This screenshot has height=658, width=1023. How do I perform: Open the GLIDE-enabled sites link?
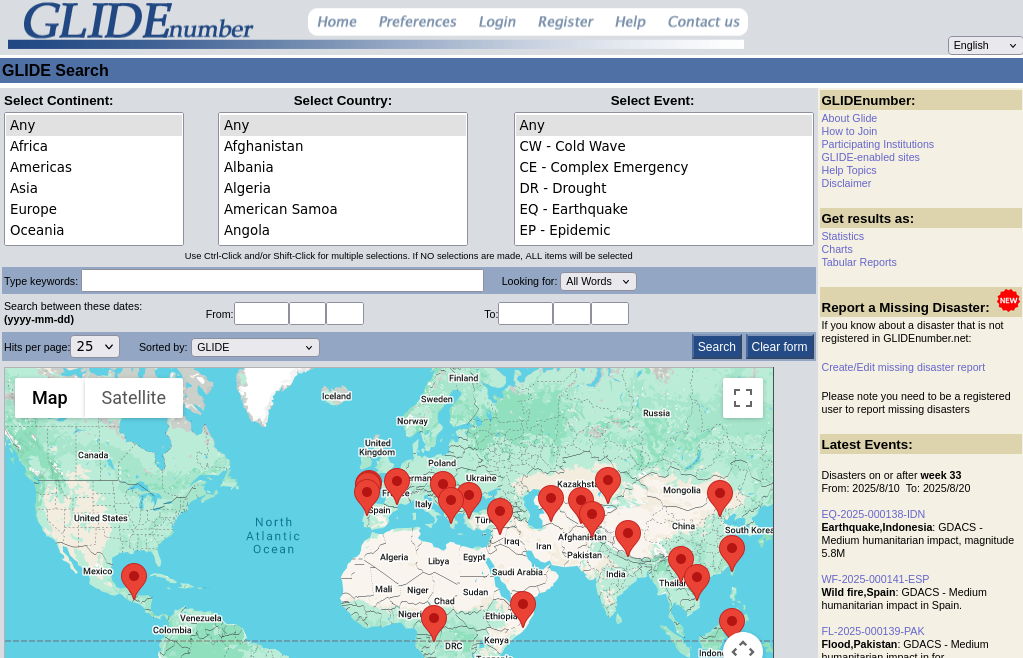click(870, 157)
